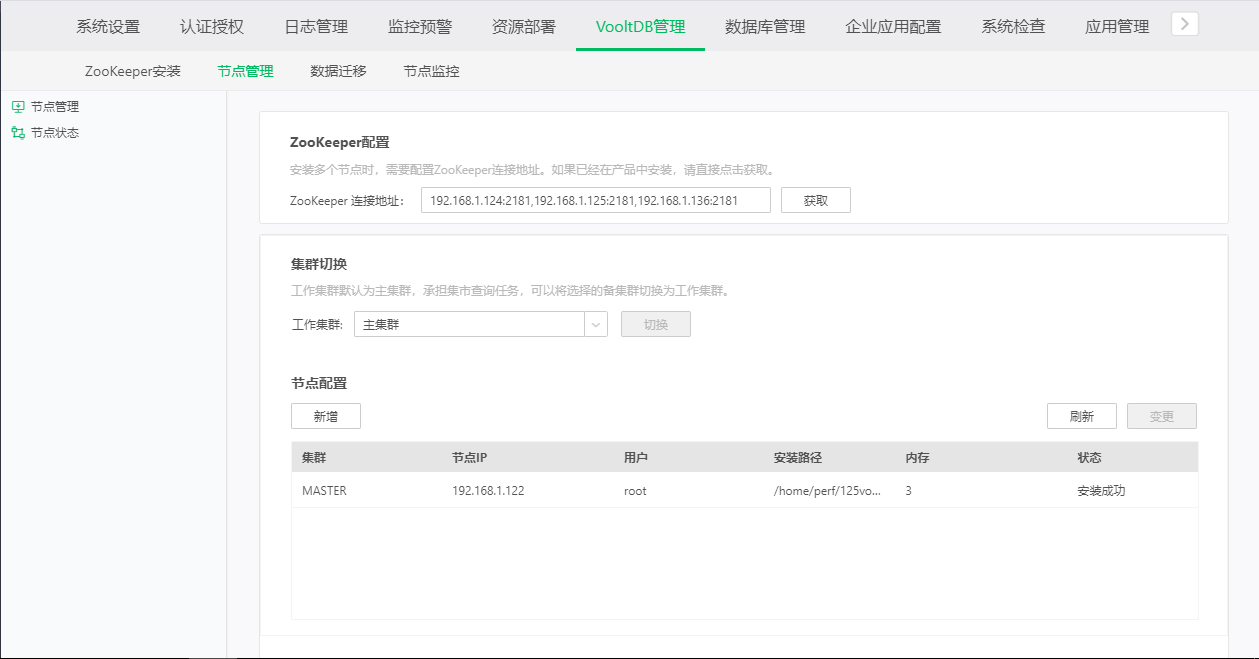The width and height of the screenshot is (1259, 659).
Task: Click the 变更 button
Action: click(1161, 416)
